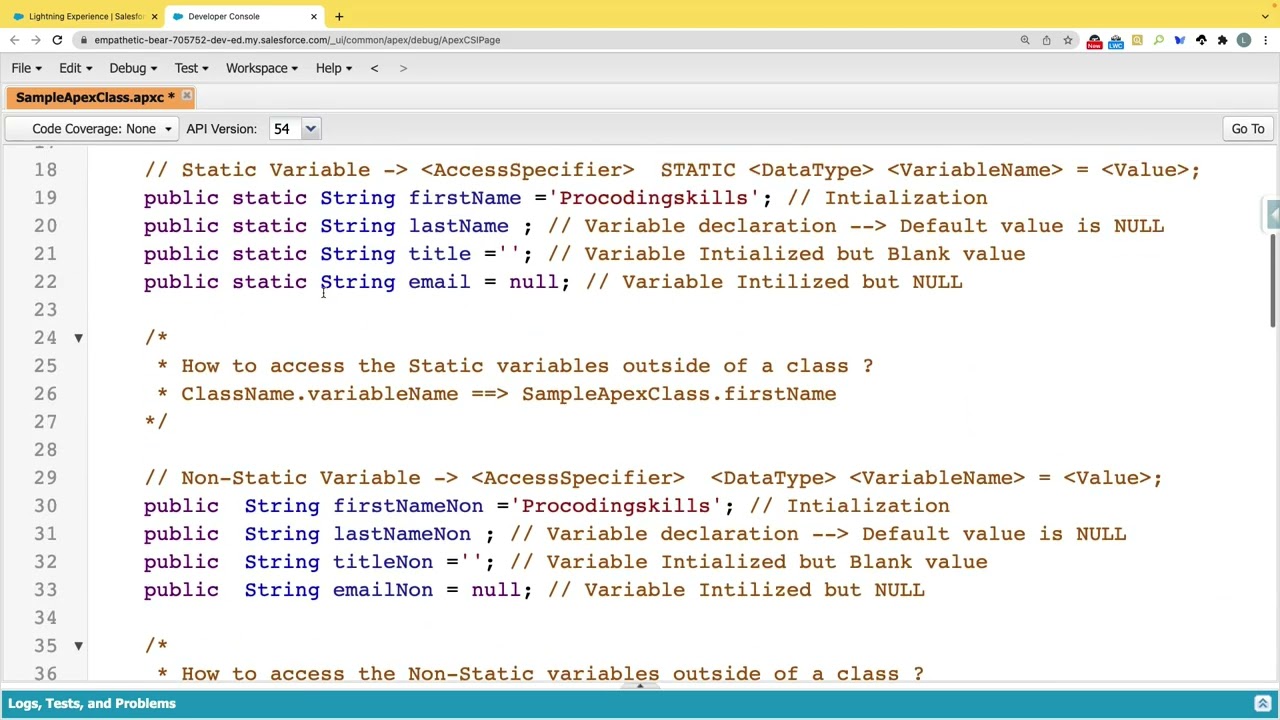Reload the browser page
This screenshot has width=1280, height=720.
57,40
